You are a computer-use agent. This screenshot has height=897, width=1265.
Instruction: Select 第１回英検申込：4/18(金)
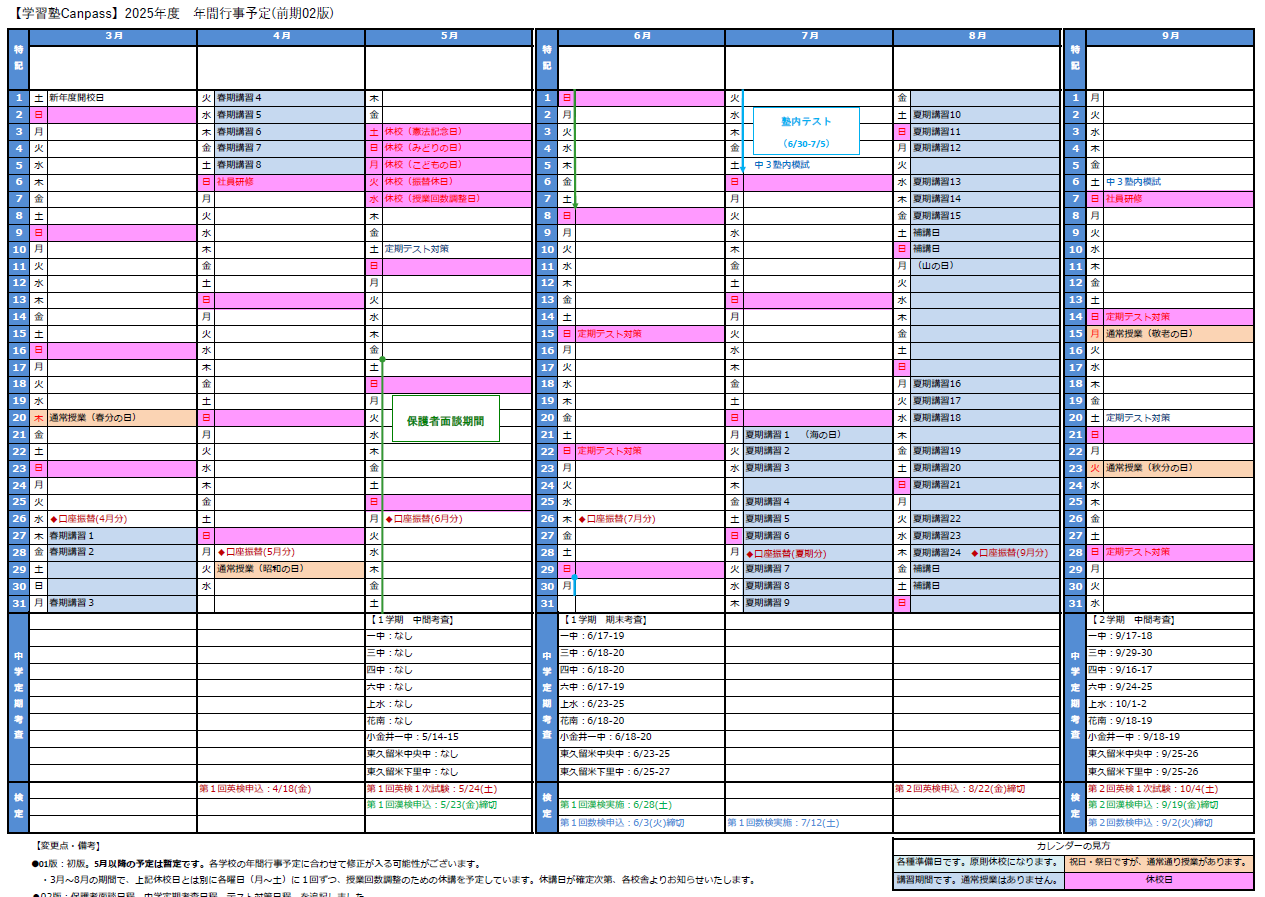click(255, 788)
